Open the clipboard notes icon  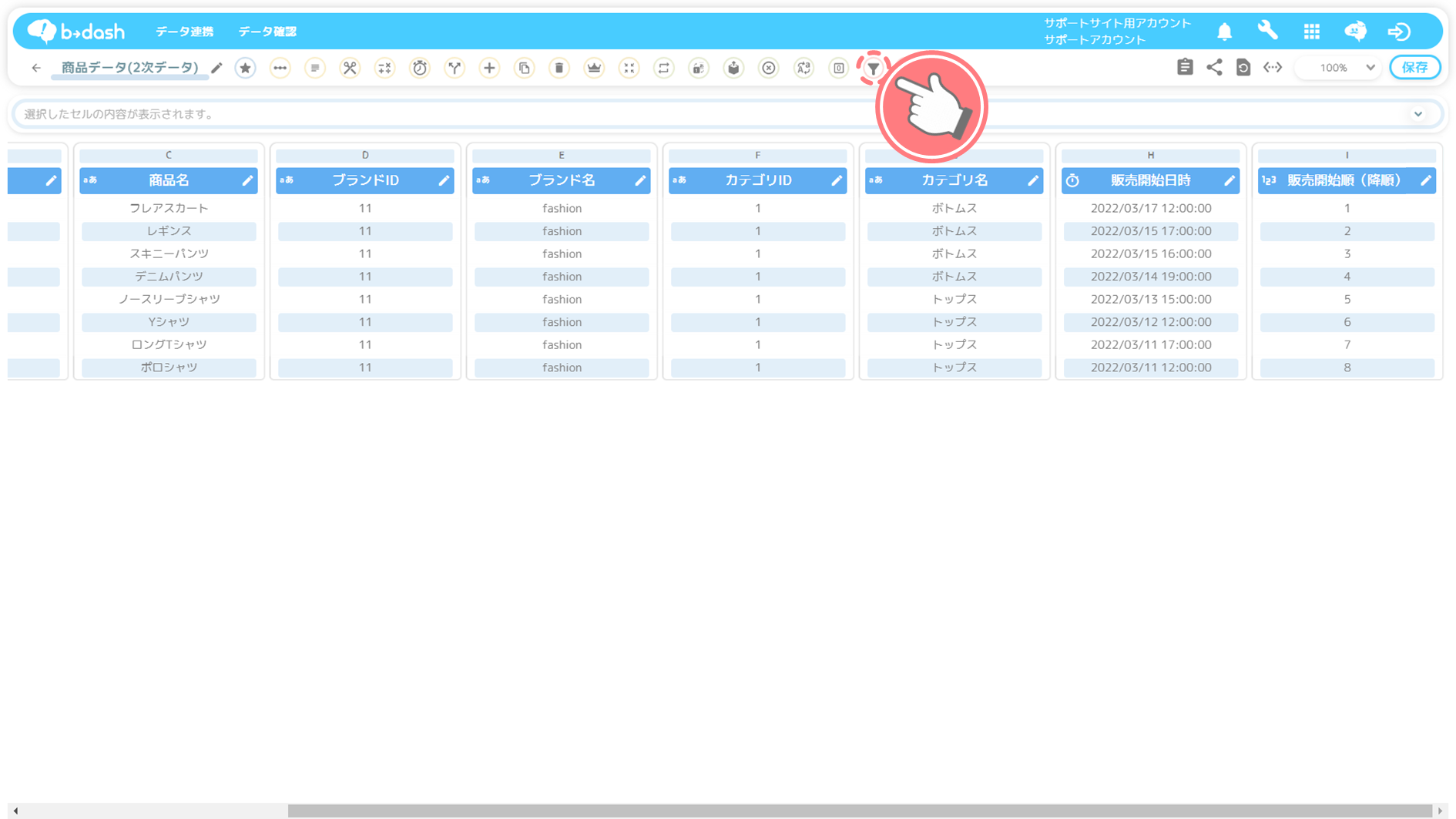pyautogui.click(x=1185, y=67)
